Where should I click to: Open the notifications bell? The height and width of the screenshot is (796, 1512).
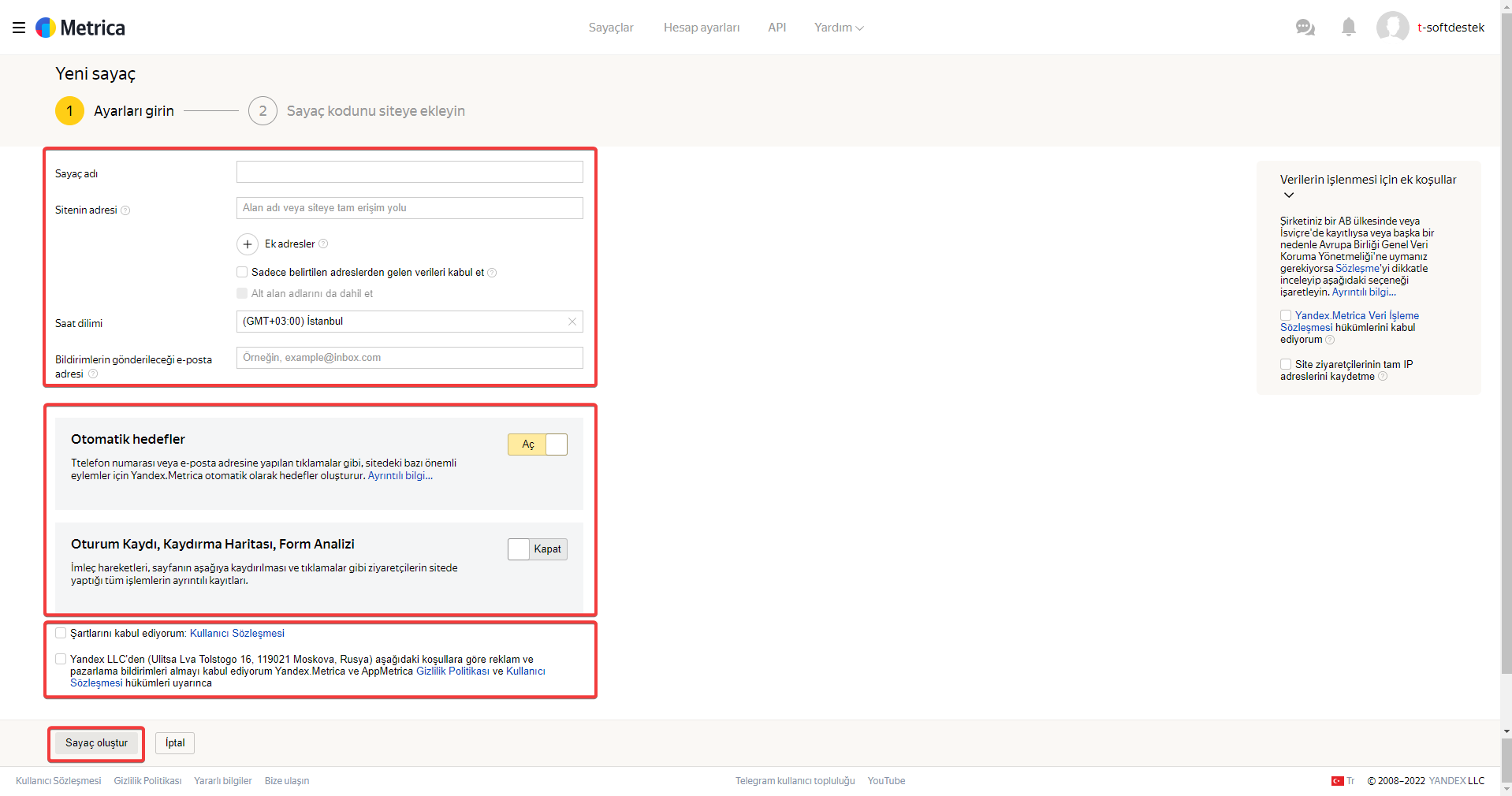pos(1349,28)
